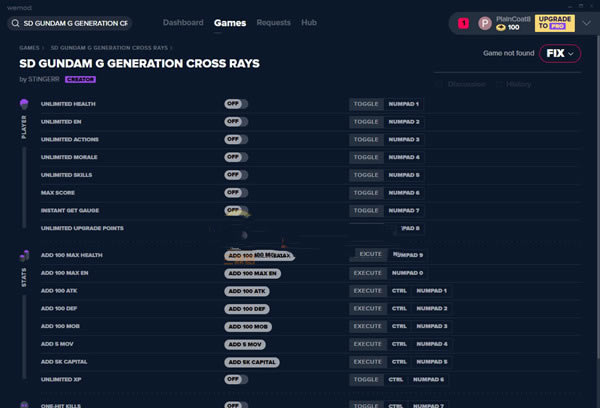The height and width of the screenshot is (408, 600).
Task: Toggle Unlimited Health on
Action: click(236, 104)
